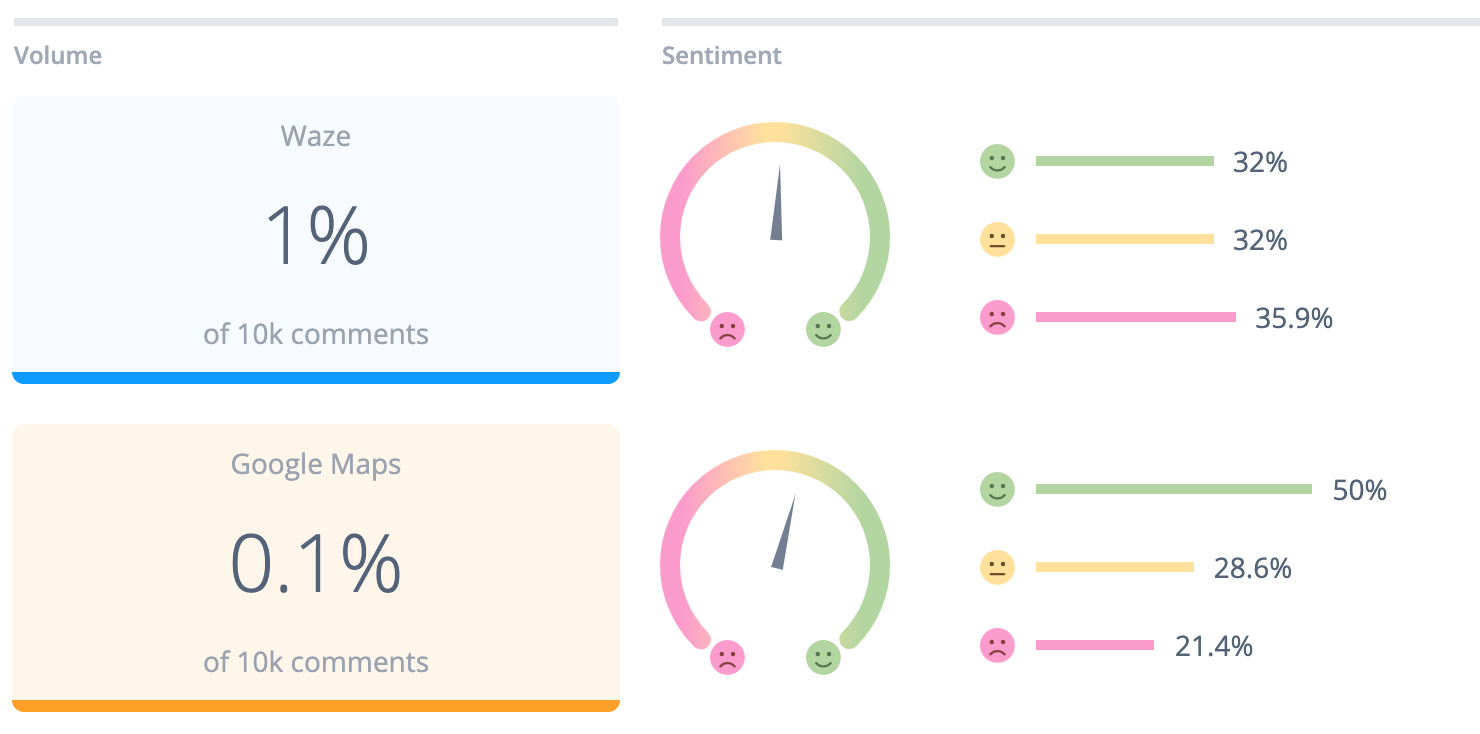Select the yellow neutral face icon in Waze row

997,240
